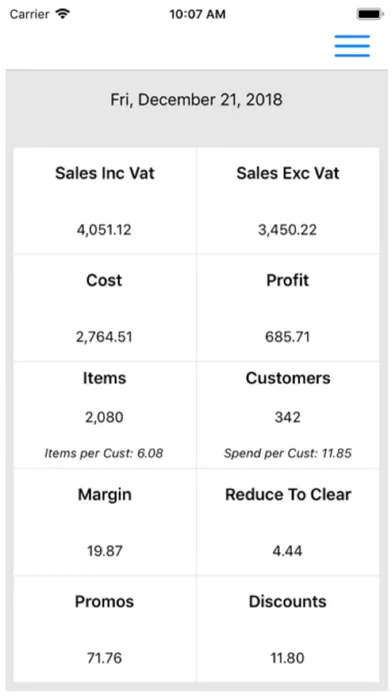Screen dimensions: 392x696
Task: Tap the Items tile title
Action: coord(104,378)
